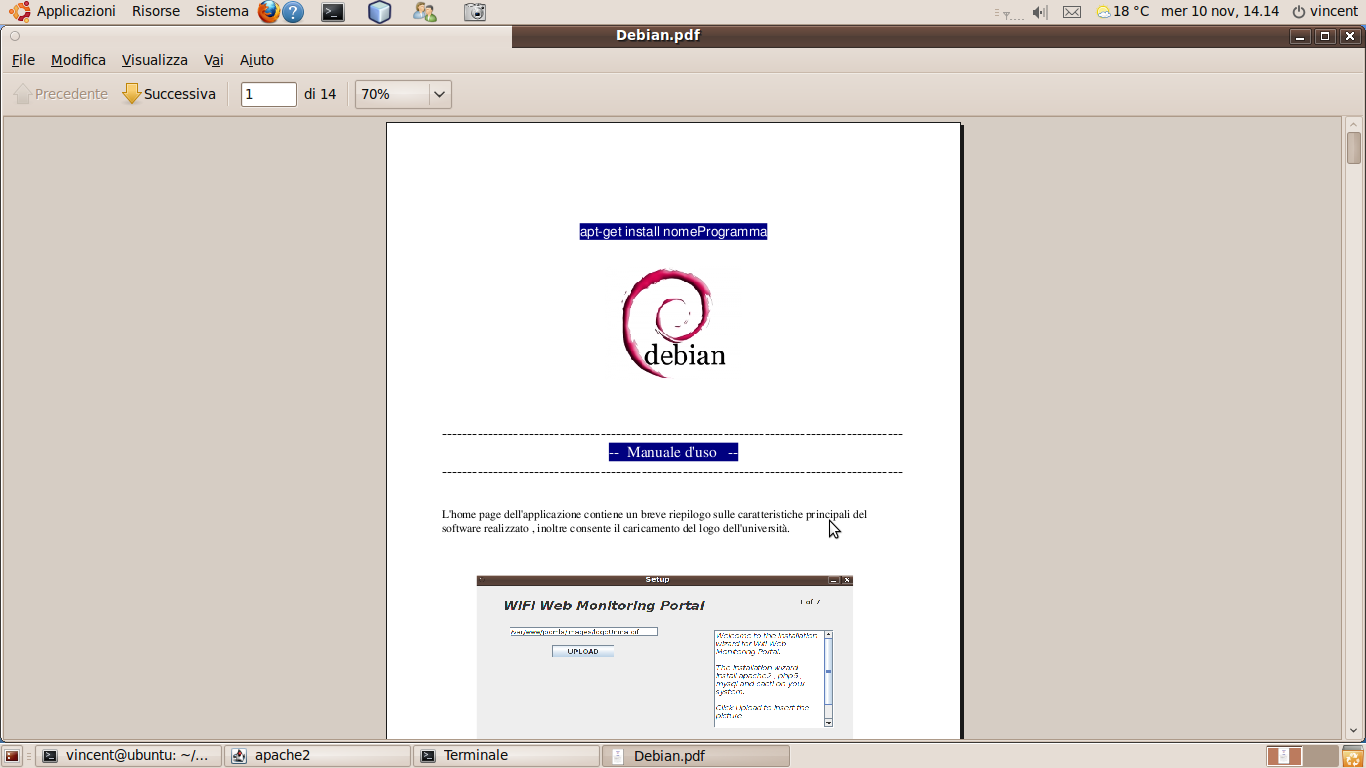The height and width of the screenshot is (768, 1366).
Task: Launch the terminal from the top panel
Action: [x=333, y=12]
